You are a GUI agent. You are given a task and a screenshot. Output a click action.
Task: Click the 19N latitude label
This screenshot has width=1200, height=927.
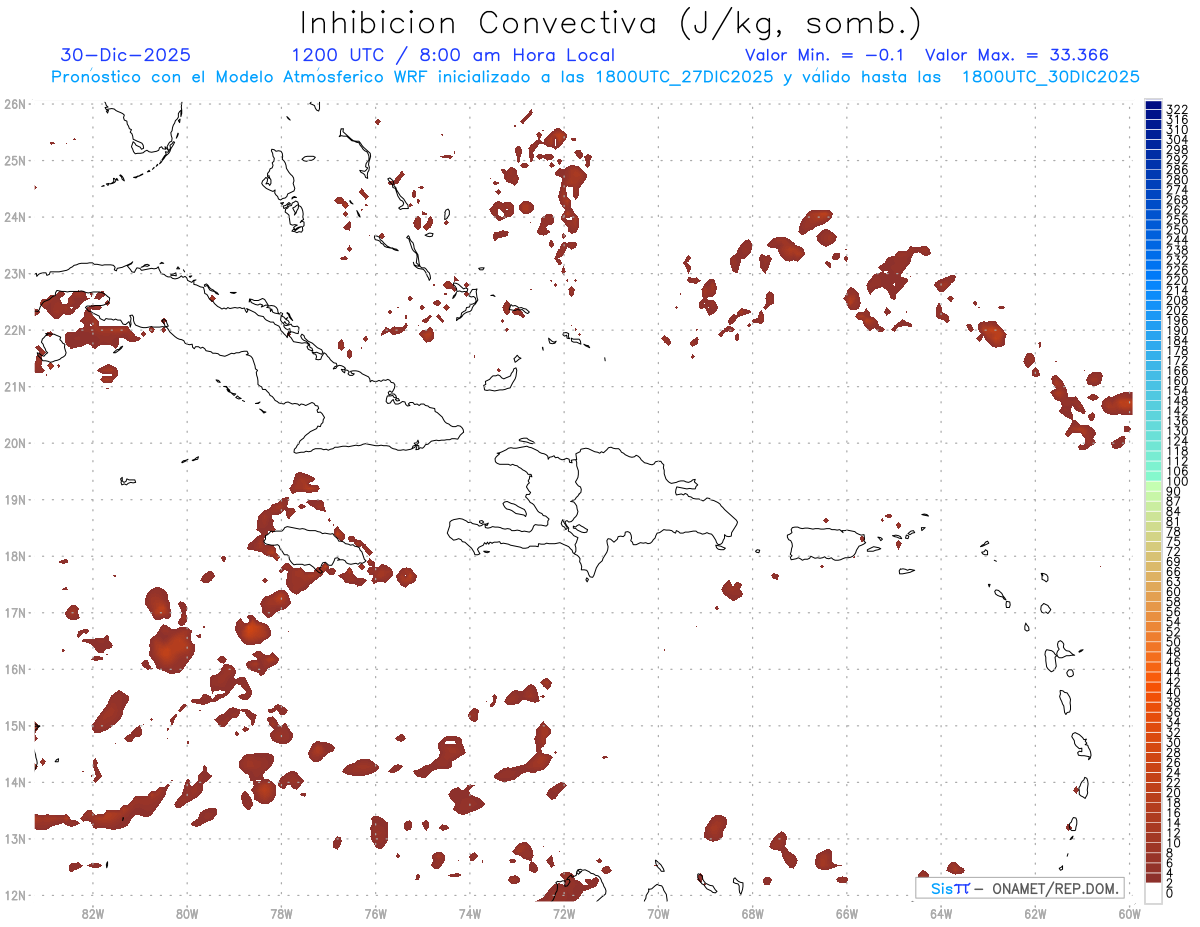click(15, 499)
